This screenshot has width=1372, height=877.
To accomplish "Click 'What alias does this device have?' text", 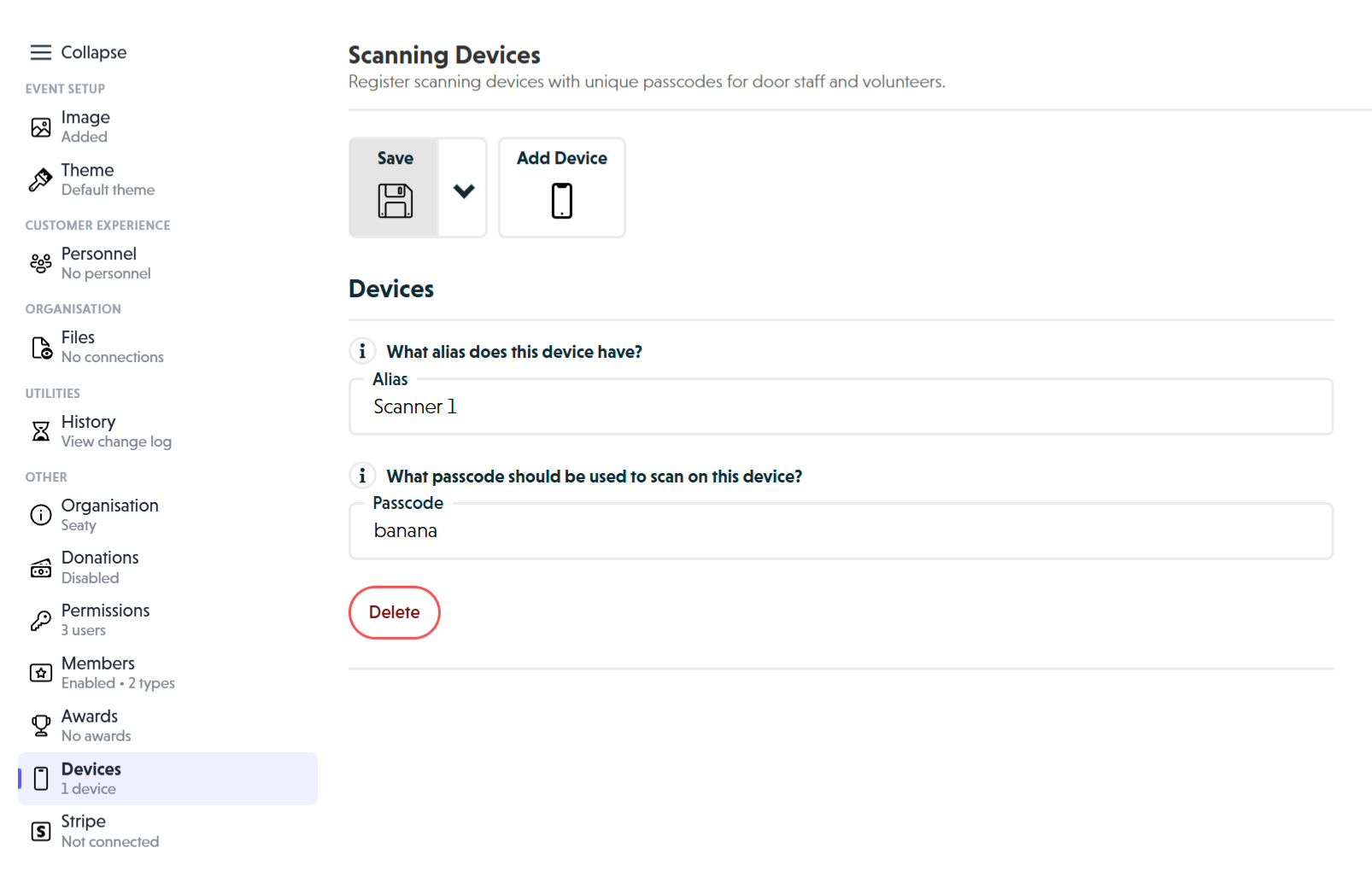I will coord(514,352).
